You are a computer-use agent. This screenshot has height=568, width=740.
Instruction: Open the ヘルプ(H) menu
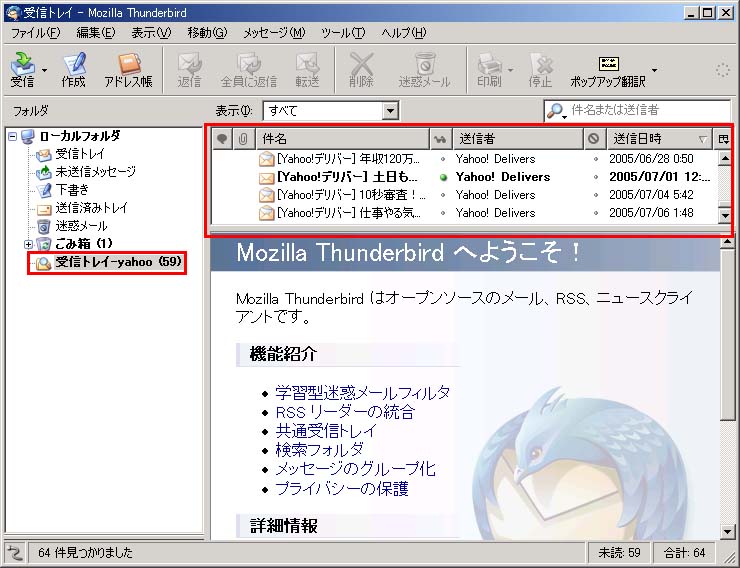click(404, 33)
